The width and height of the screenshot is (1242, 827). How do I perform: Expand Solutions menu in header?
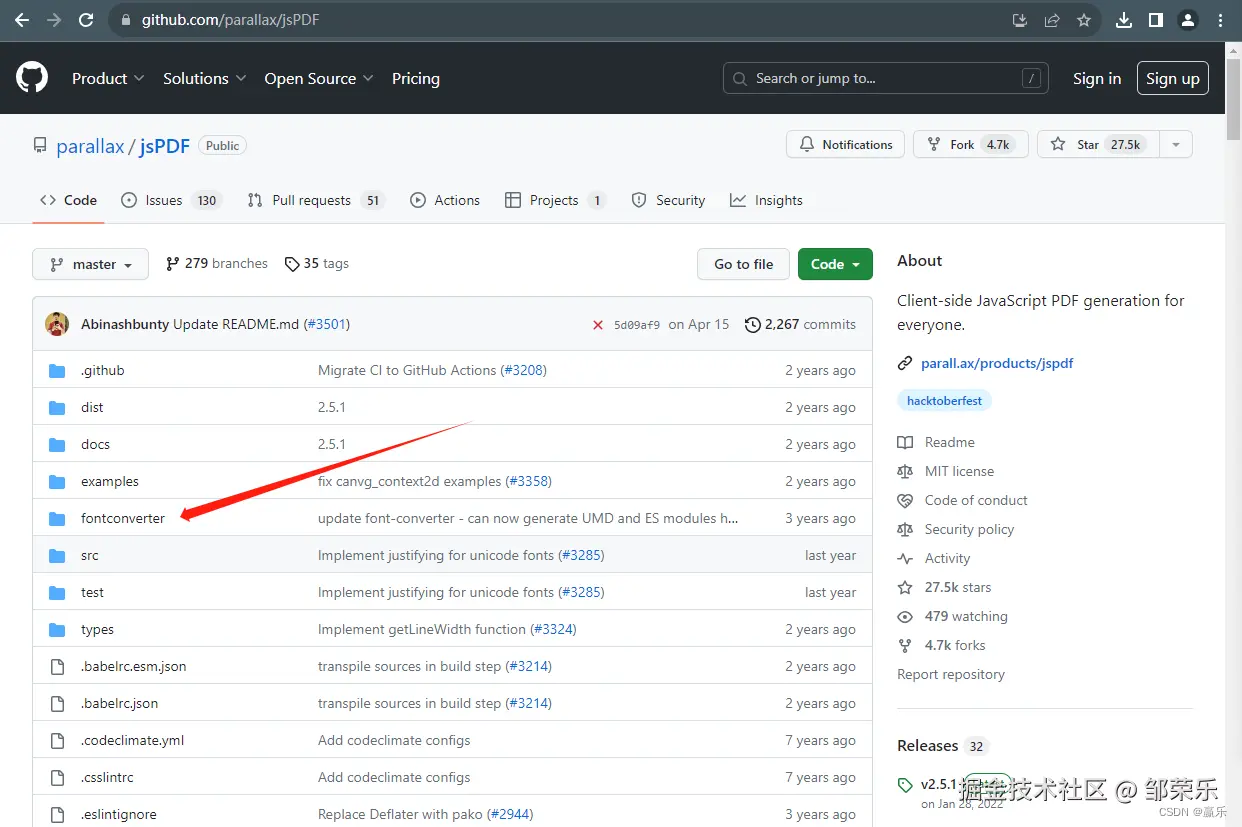204,78
